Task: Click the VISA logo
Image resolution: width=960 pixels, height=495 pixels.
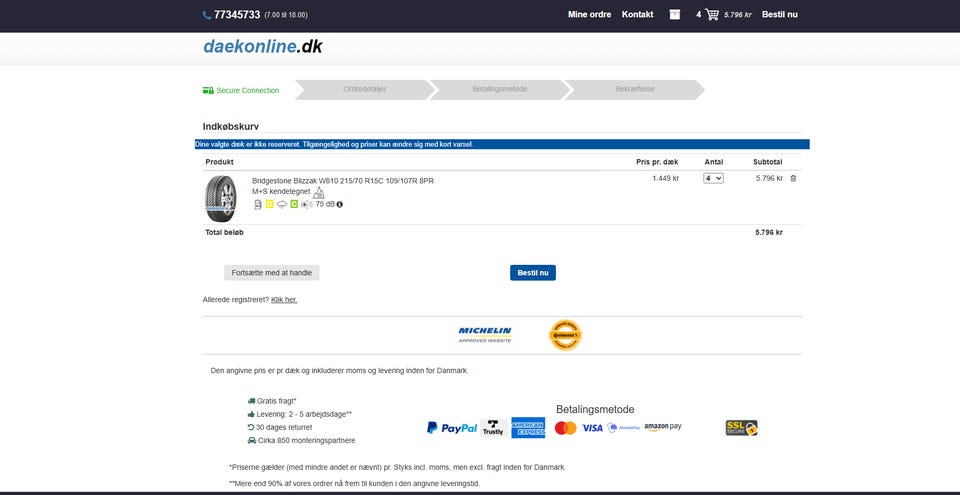Action: click(593, 428)
